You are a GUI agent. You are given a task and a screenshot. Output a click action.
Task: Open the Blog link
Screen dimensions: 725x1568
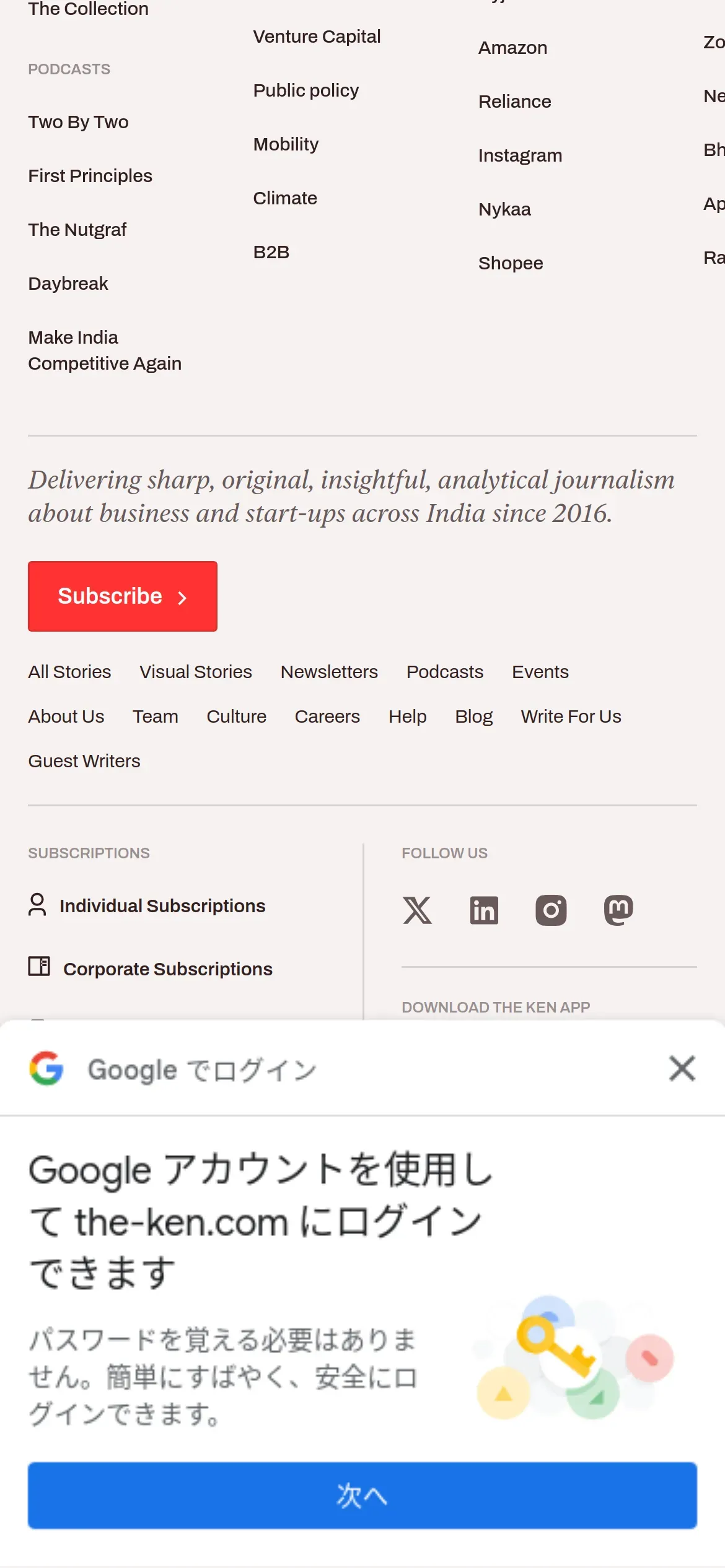point(474,716)
